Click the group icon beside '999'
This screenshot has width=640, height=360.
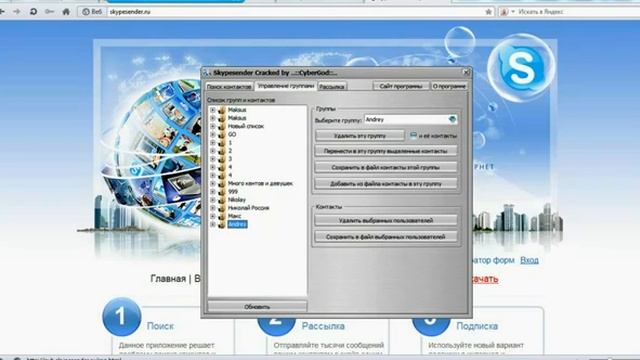tap(222, 191)
